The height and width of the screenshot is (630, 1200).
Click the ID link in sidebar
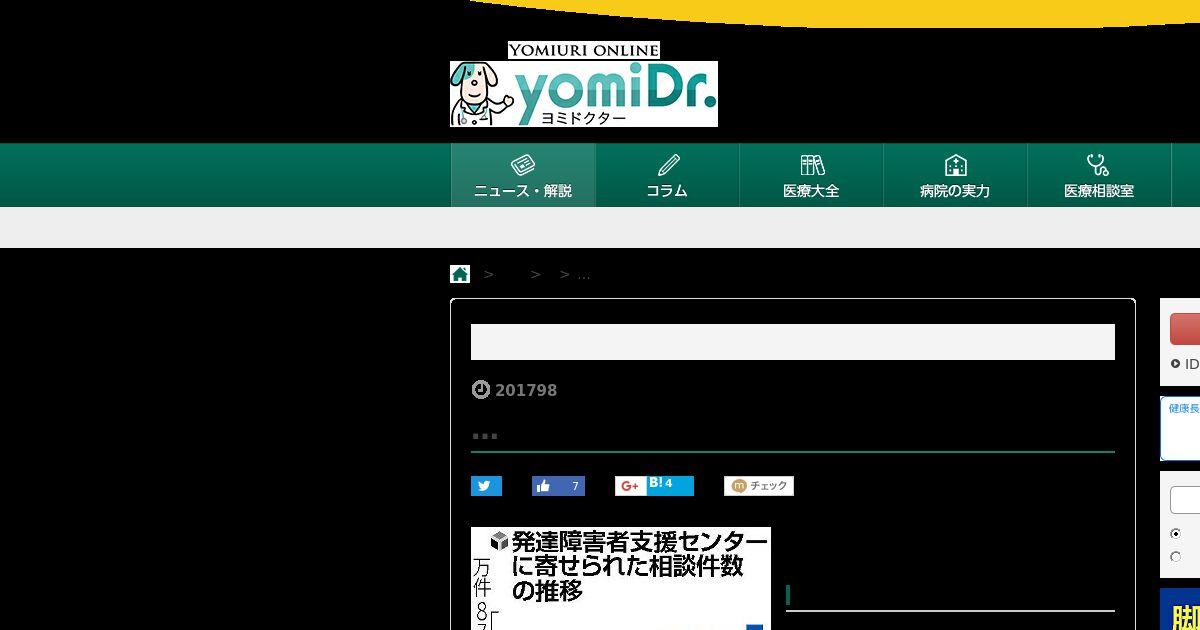click(x=1185, y=365)
